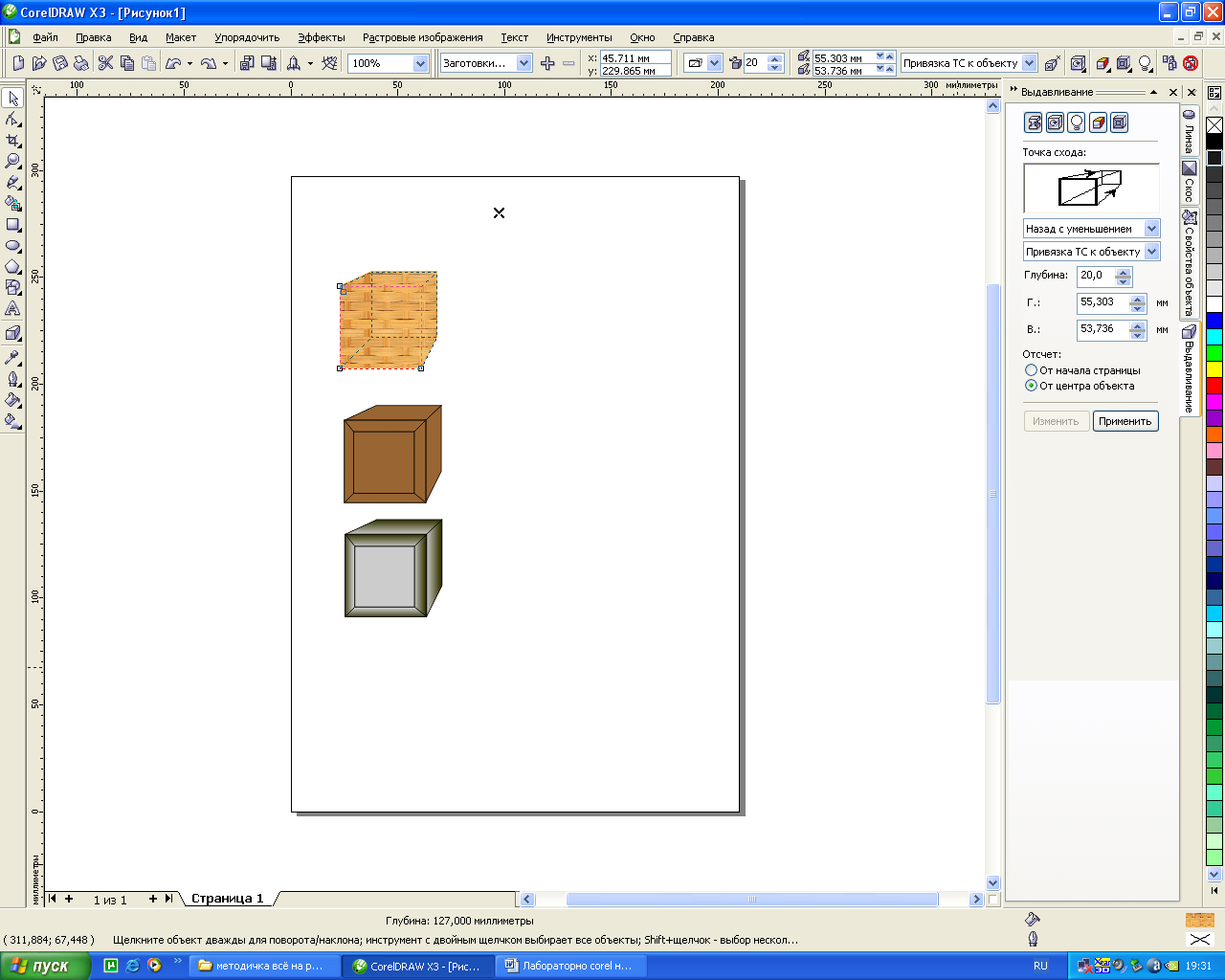This screenshot has height=980, width=1225.
Task: Select the Fill tool
Action: (12, 400)
